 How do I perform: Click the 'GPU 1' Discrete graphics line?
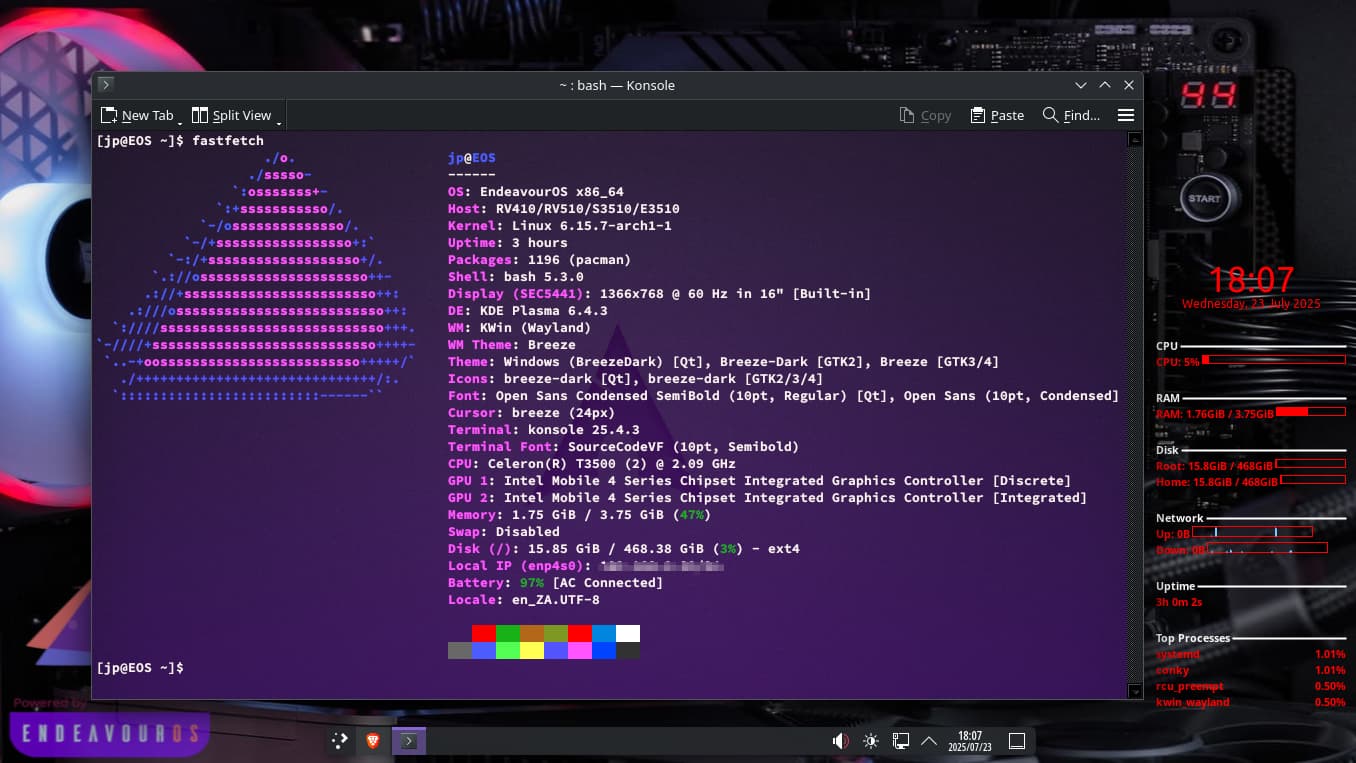pos(760,481)
